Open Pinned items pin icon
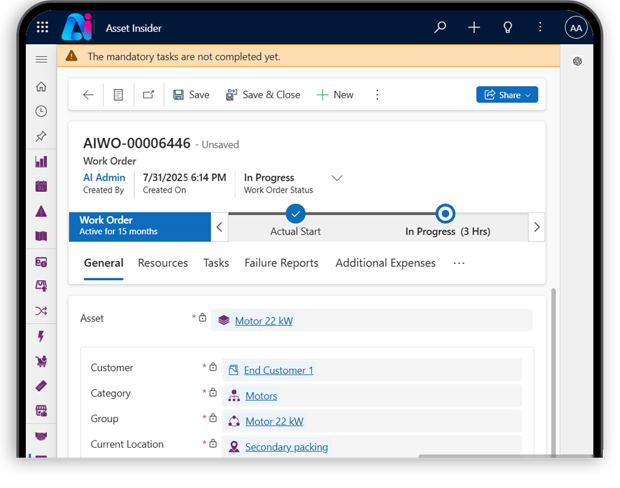 (x=41, y=136)
